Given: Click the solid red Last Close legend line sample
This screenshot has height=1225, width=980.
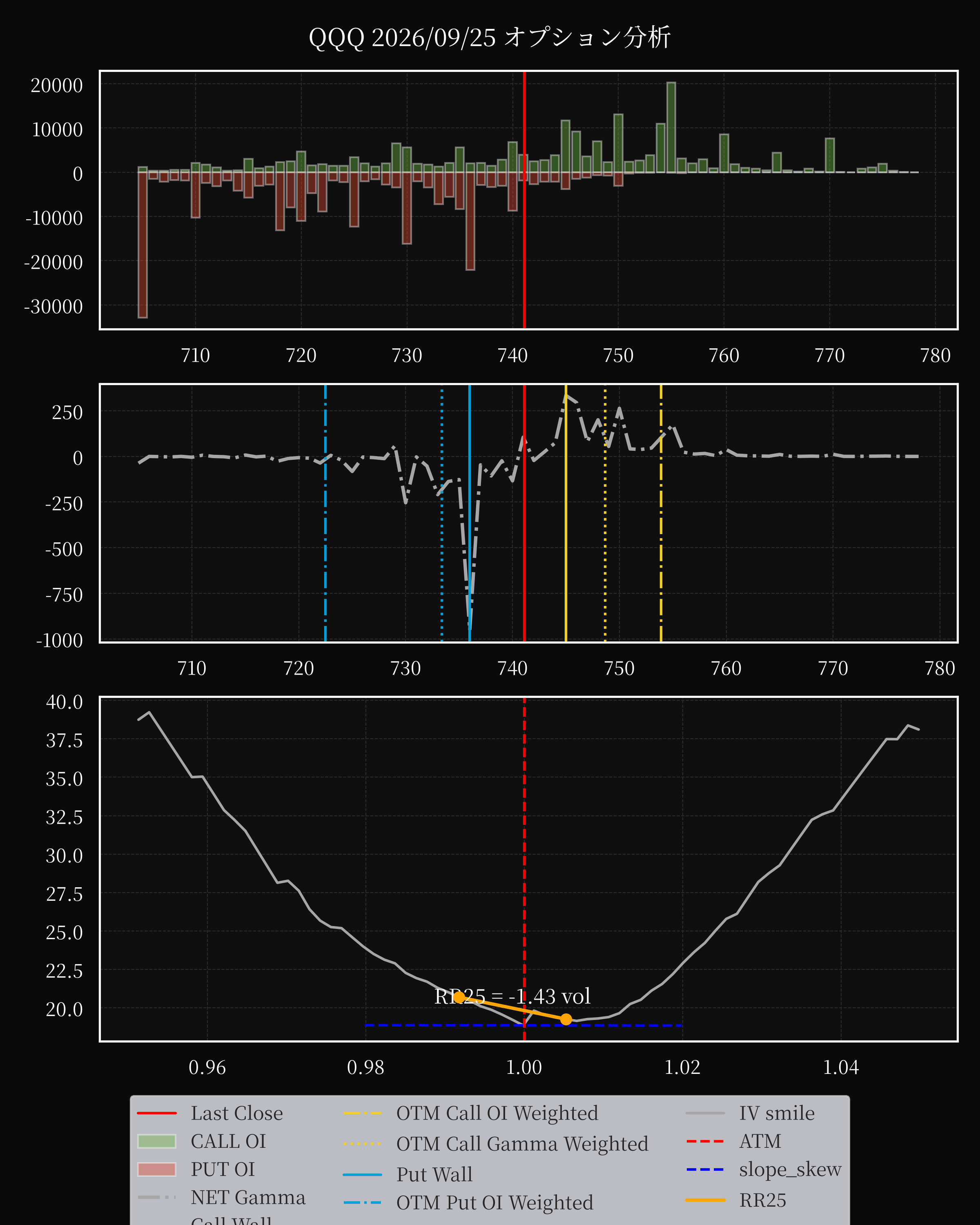Looking at the screenshot, I should pos(157,1113).
